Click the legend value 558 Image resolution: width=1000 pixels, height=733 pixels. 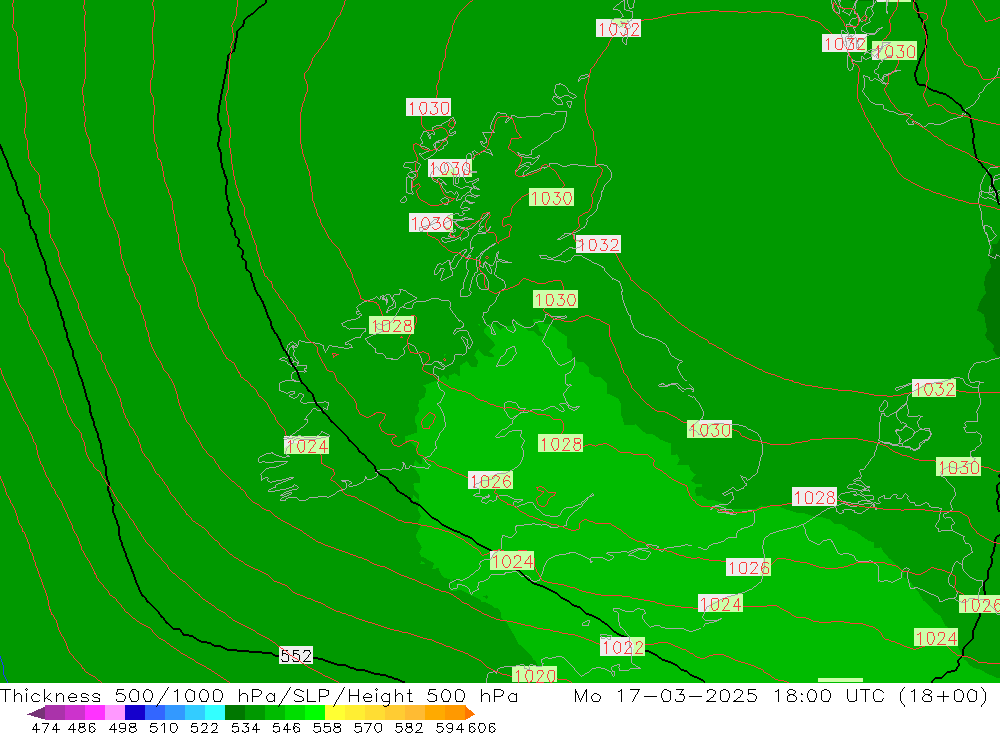(x=327, y=727)
